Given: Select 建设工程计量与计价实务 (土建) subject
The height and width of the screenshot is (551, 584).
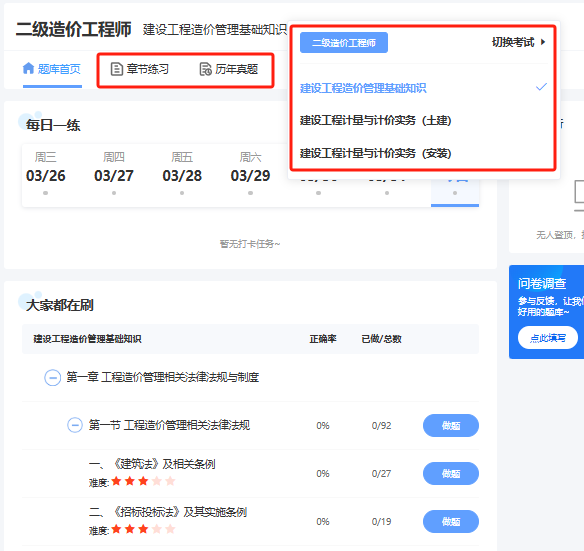Looking at the screenshot, I should point(375,120).
